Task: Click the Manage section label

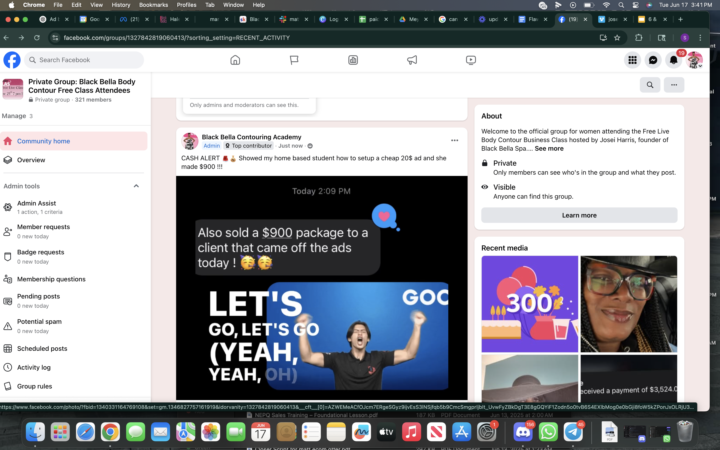Action: [x=14, y=116]
